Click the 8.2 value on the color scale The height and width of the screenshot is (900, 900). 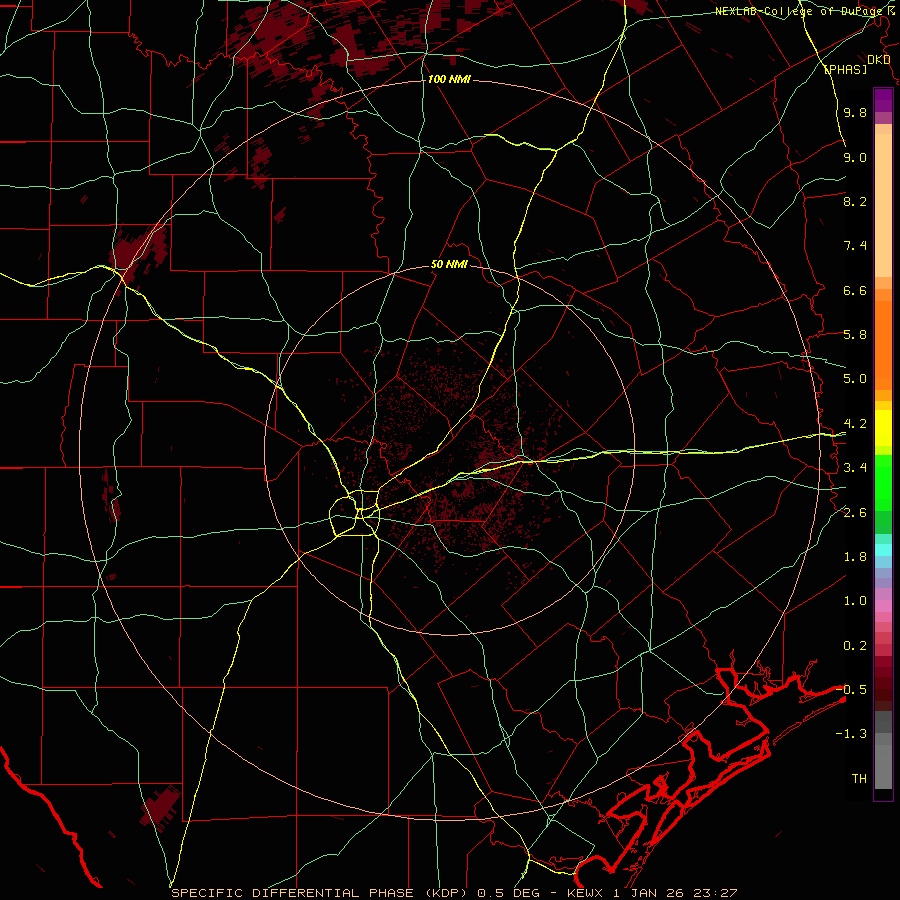click(855, 201)
